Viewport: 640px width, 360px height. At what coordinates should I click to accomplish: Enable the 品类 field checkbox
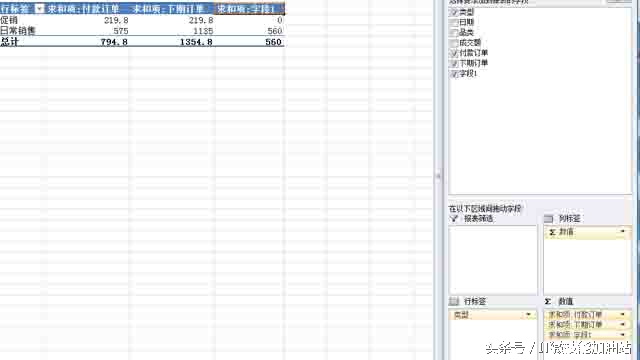(453, 33)
